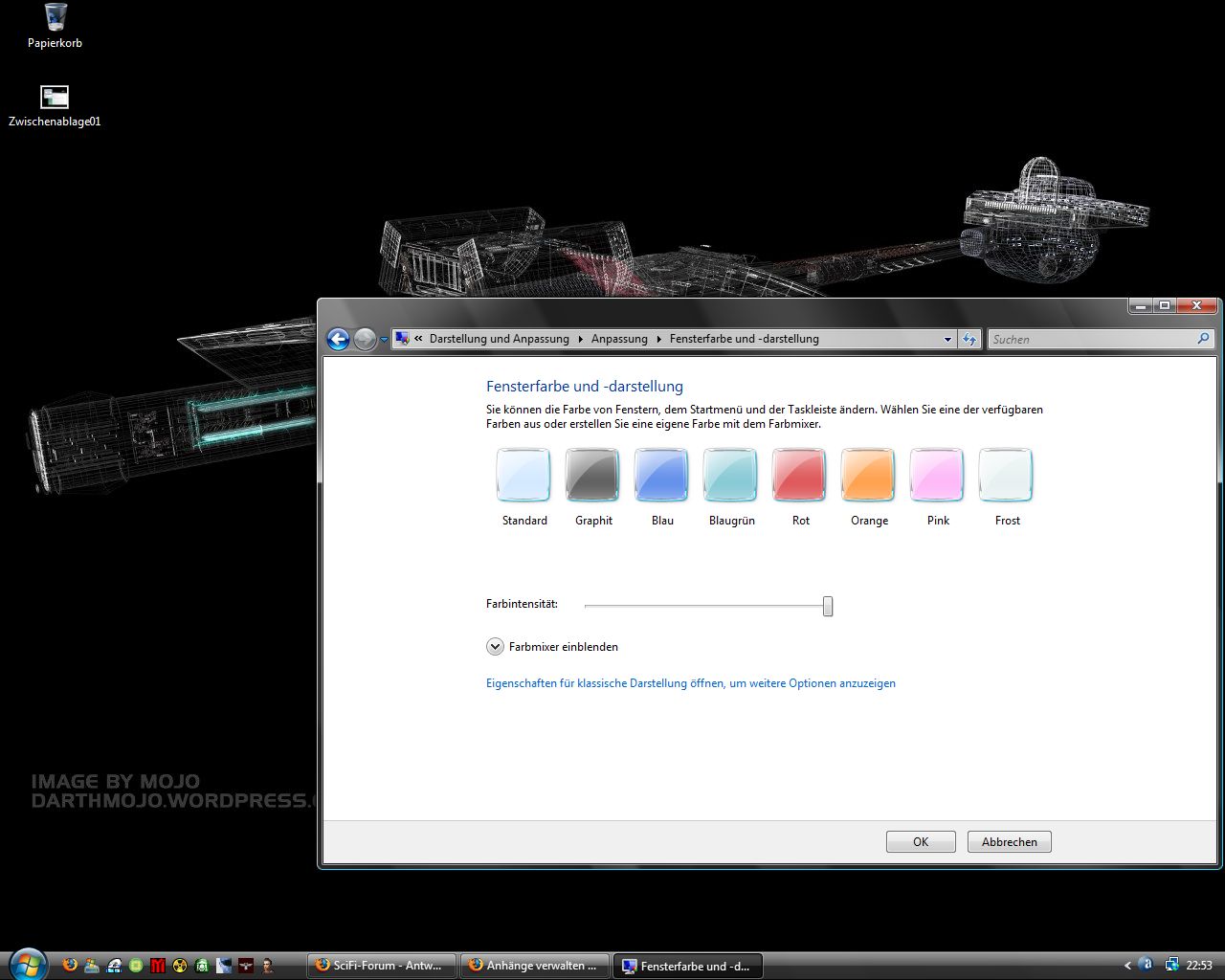
Task: Expand Farbmixer einblenden section
Action: (495, 647)
